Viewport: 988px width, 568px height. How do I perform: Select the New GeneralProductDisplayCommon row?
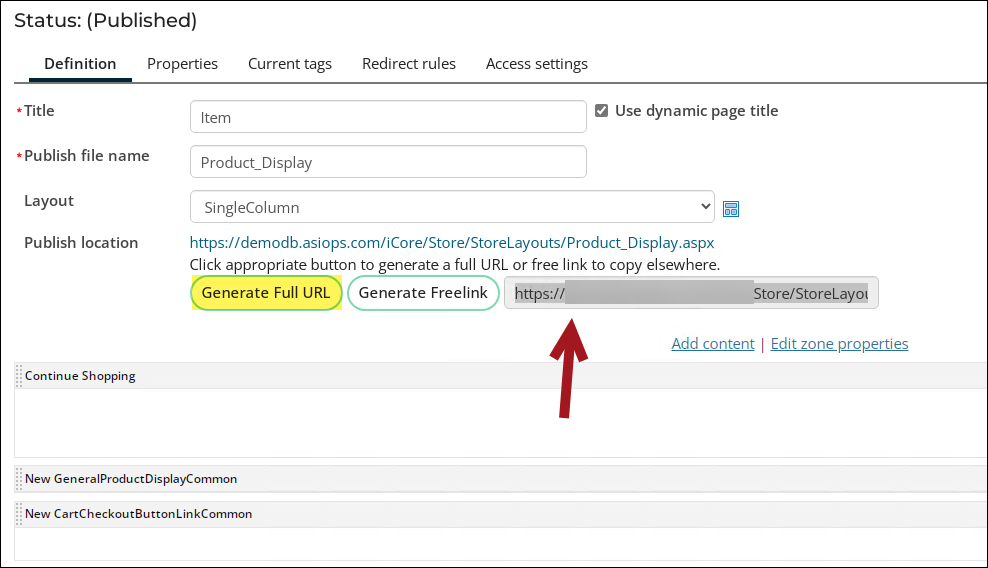pos(500,479)
